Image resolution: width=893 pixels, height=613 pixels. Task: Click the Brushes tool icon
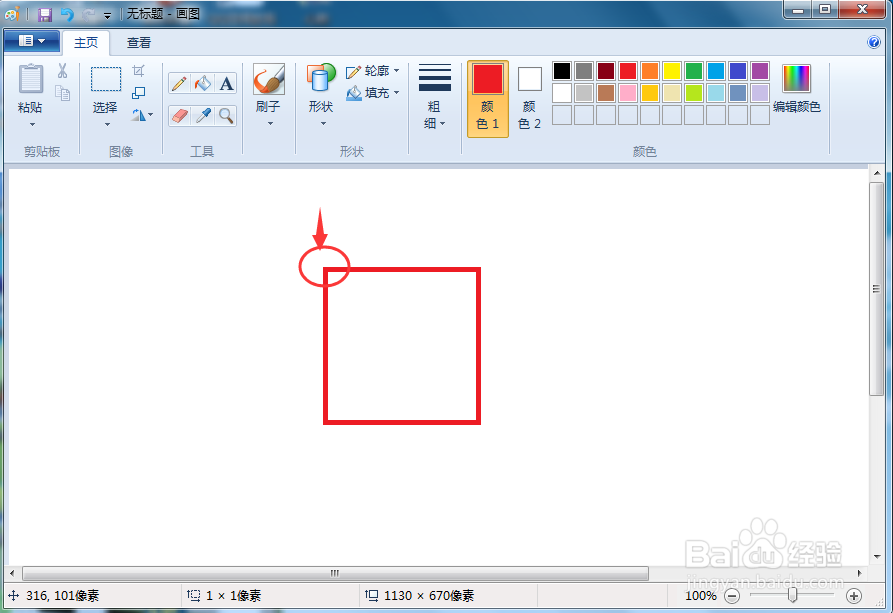(x=268, y=79)
